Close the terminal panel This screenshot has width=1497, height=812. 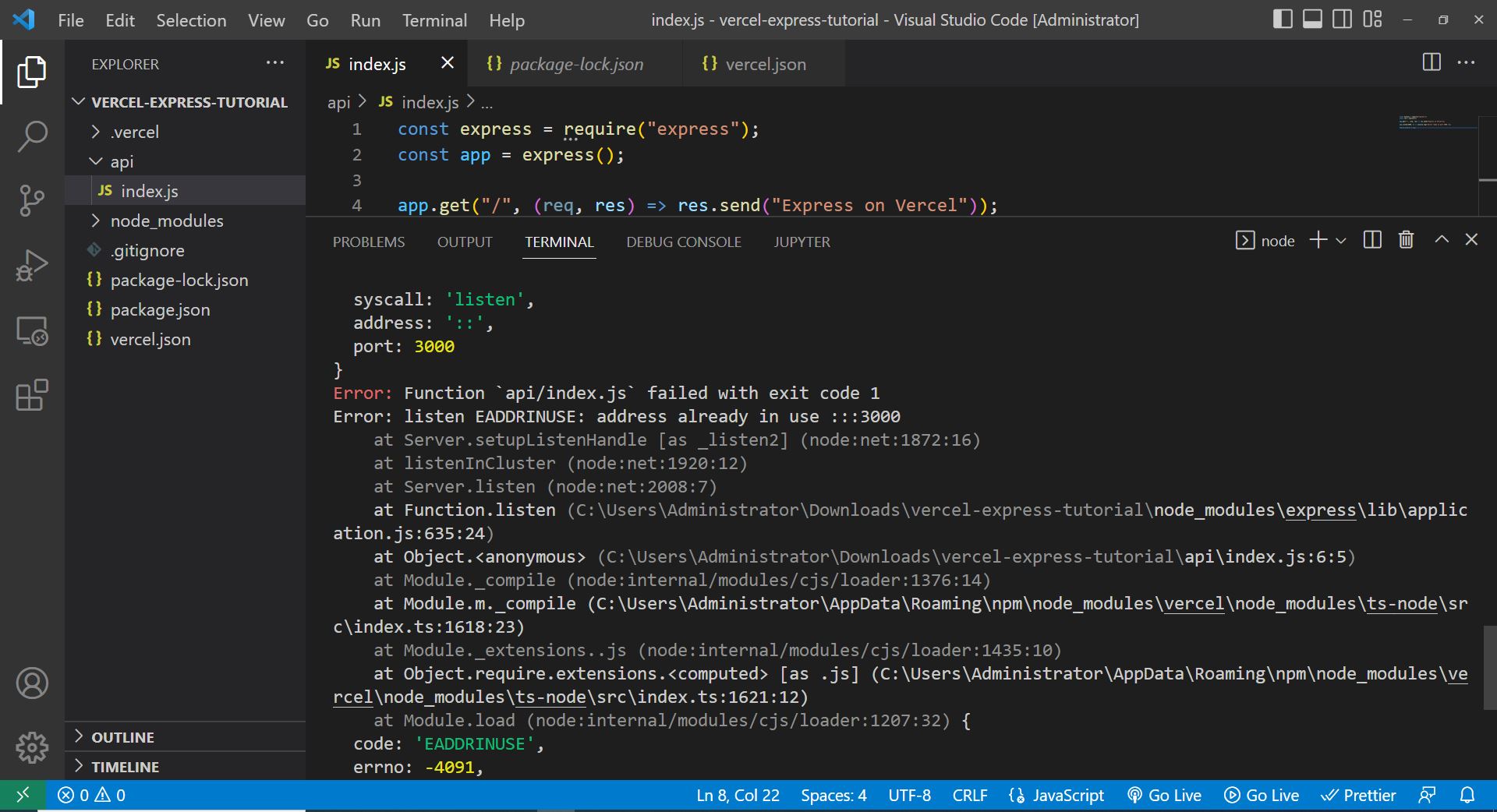pyautogui.click(x=1471, y=240)
